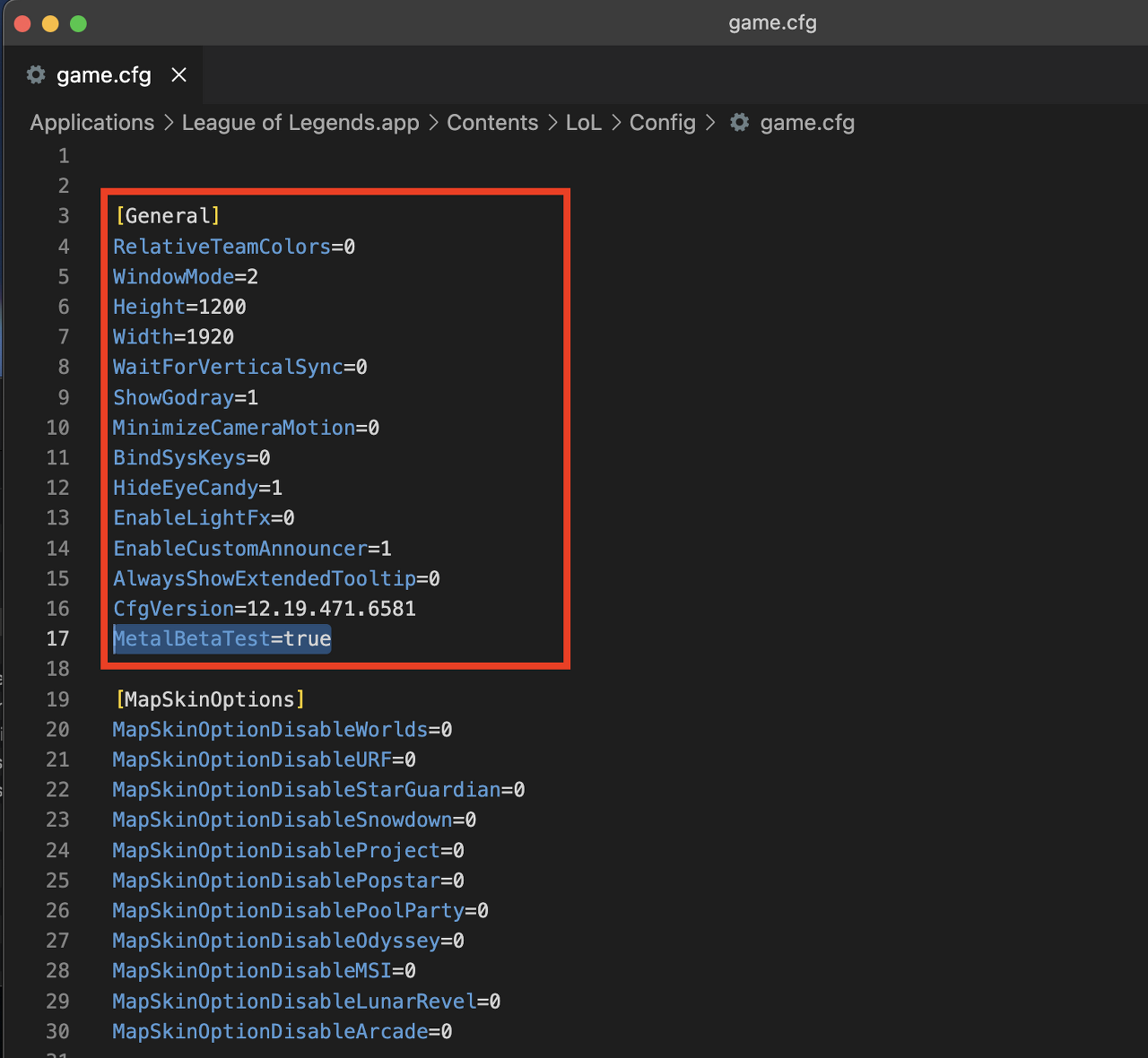Click the MapSkinOptionDisableOdyssey=0 line
Viewport: 1148px width, 1058px height.
pos(289,941)
